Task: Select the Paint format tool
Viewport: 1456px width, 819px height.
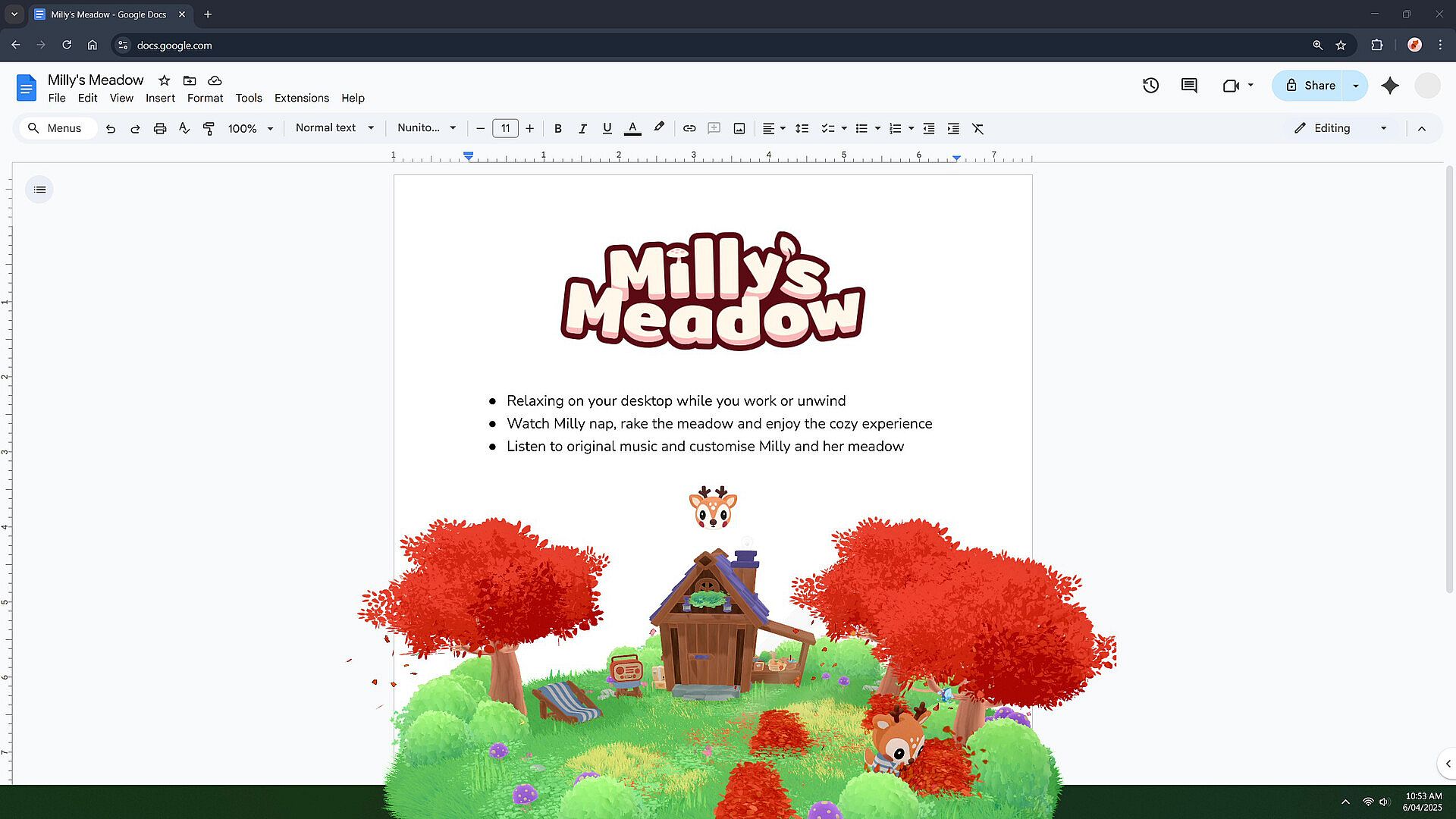Action: [209, 129]
